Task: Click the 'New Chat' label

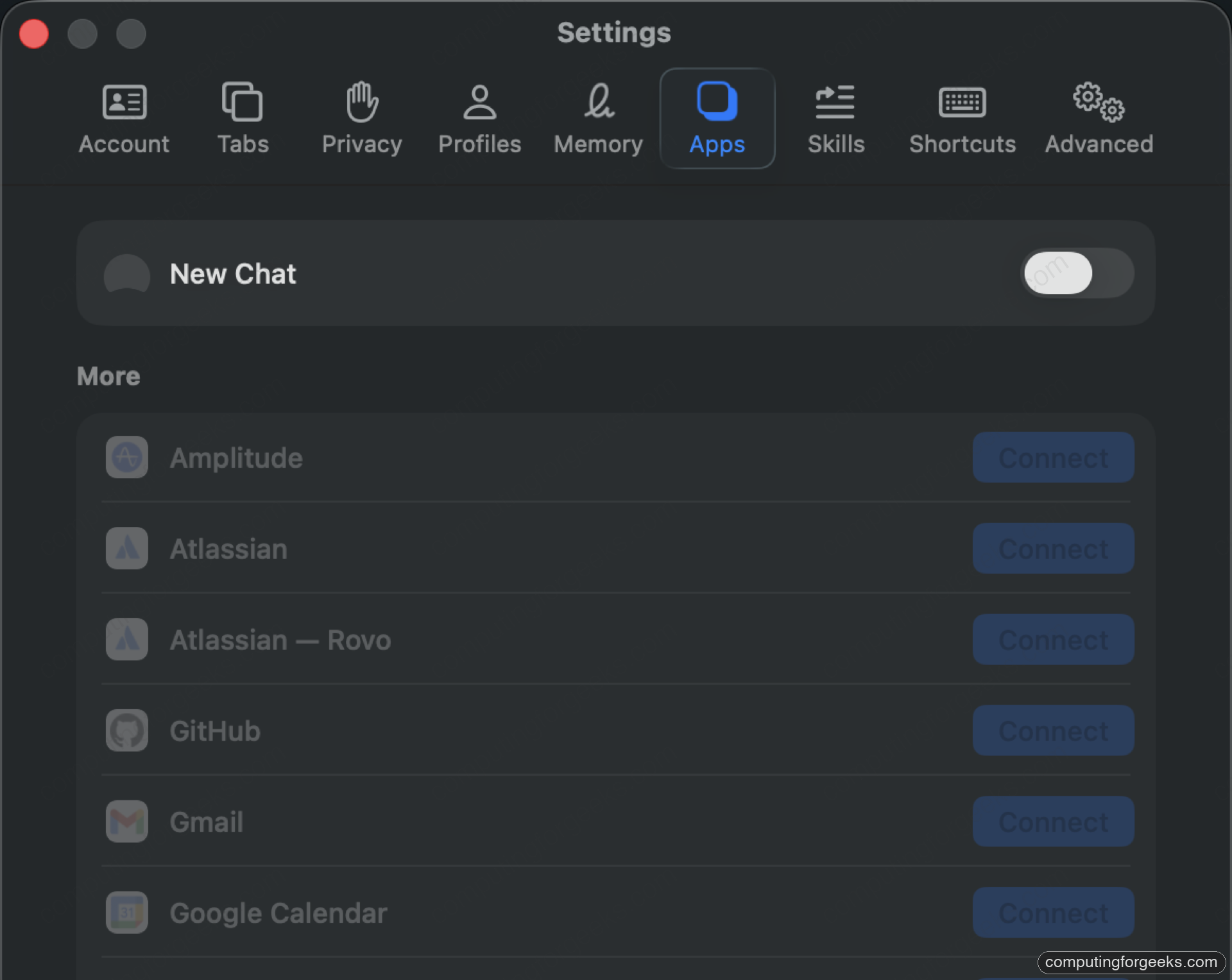Action: (233, 274)
